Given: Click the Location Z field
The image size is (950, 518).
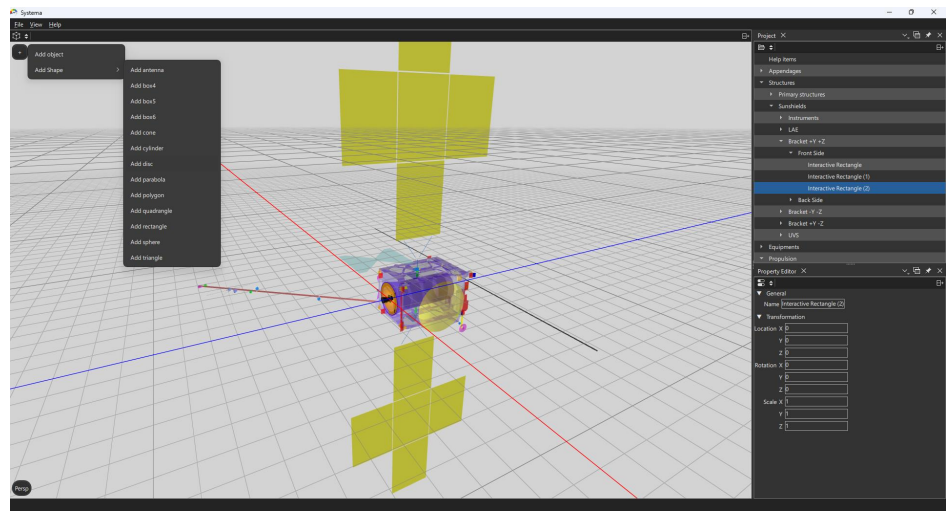Looking at the screenshot, I should click(816, 353).
